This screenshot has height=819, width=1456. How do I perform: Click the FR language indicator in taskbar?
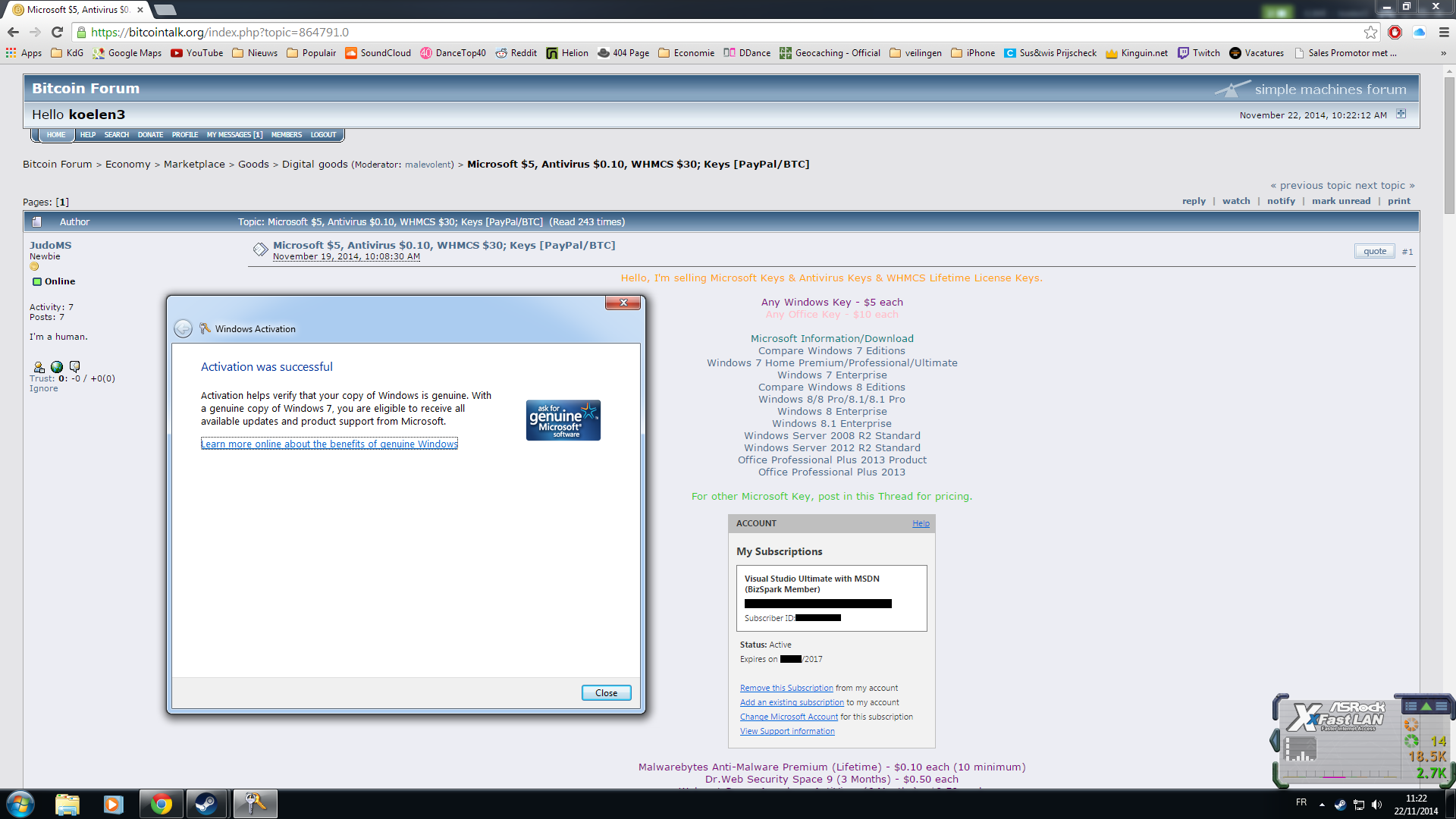[x=1301, y=802]
